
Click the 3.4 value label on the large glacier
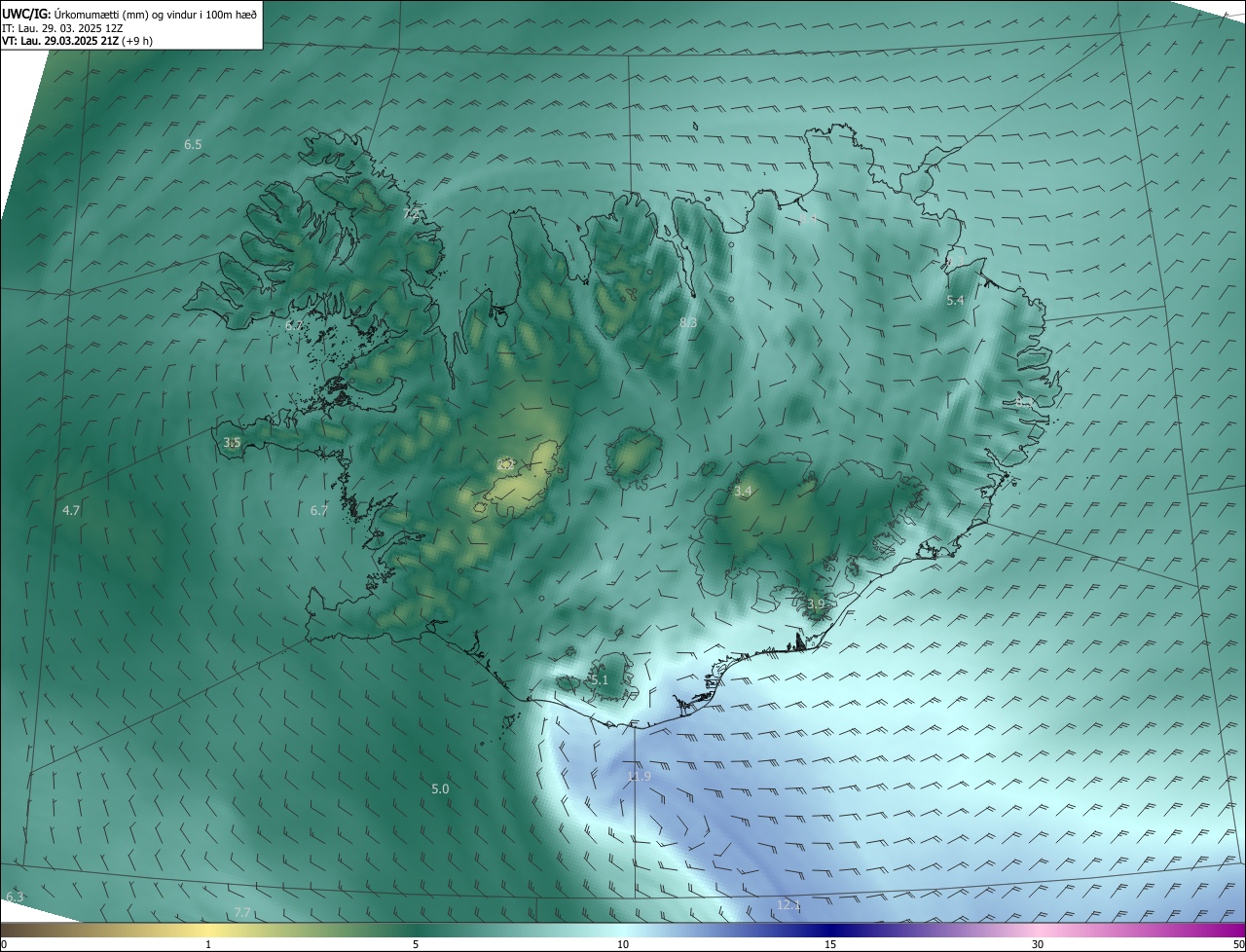tap(743, 492)
